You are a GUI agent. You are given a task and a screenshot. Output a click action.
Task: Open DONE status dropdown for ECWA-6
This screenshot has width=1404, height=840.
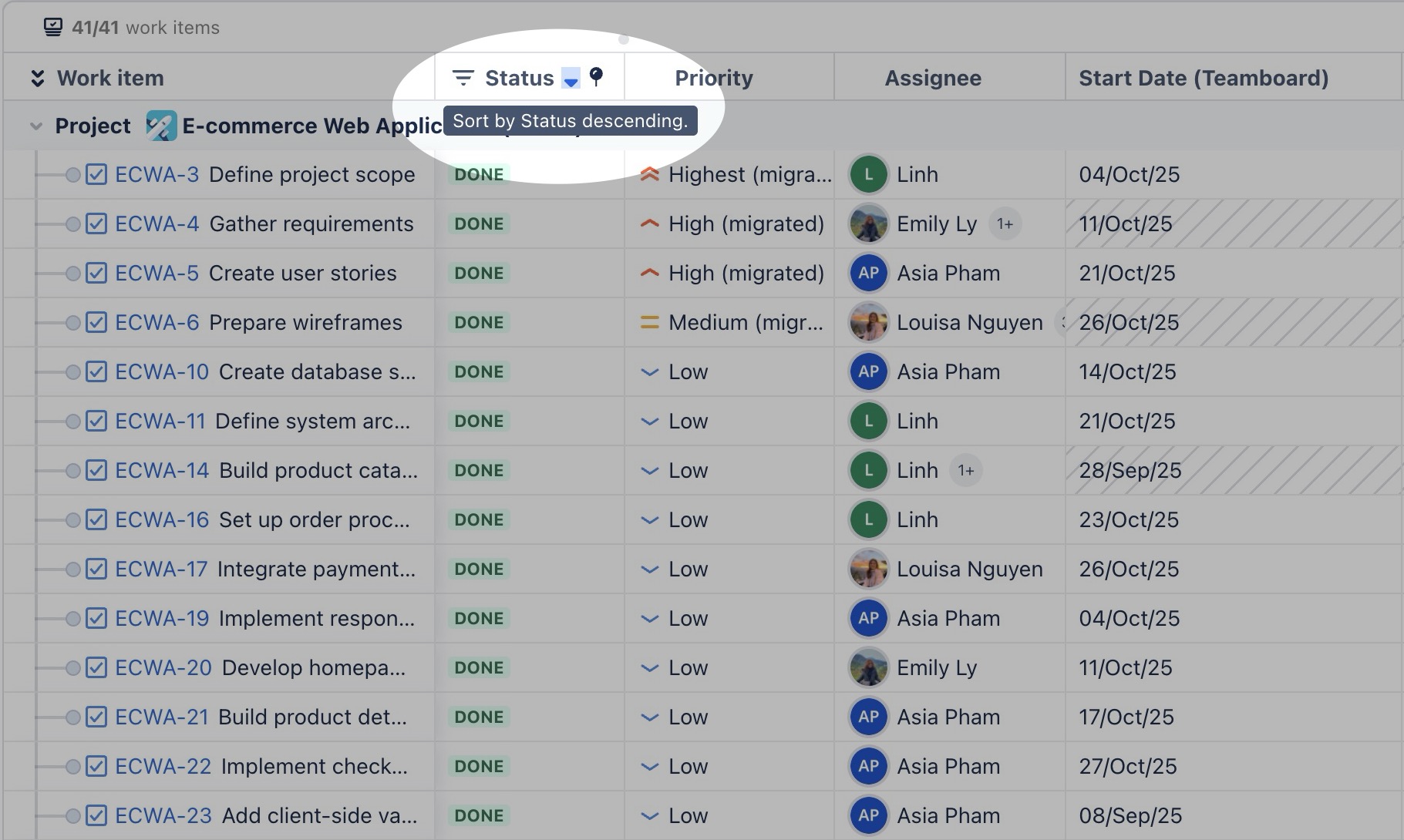[x=479, y=323]
